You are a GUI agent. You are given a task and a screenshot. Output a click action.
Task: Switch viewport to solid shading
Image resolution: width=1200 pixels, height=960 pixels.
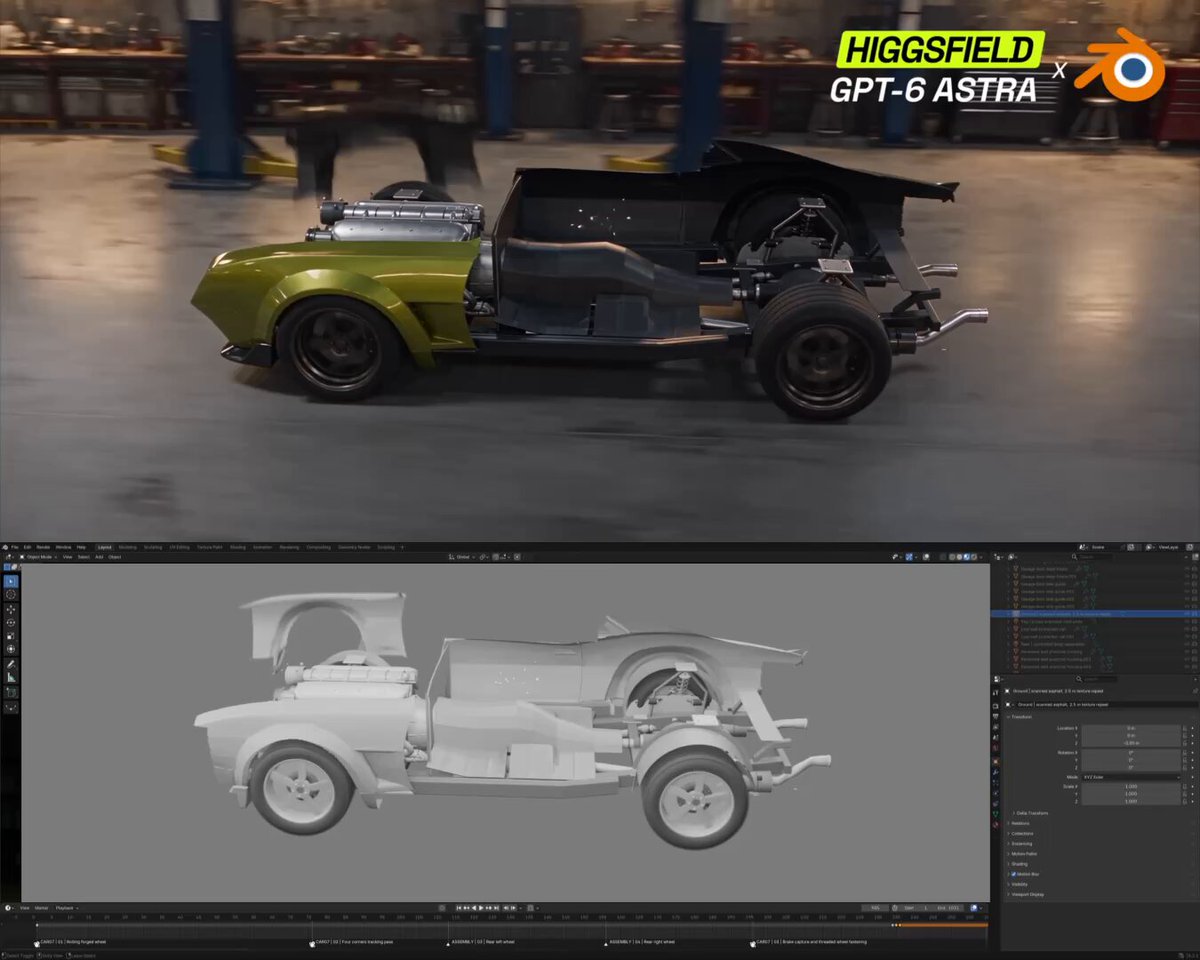tap(961, 557)
